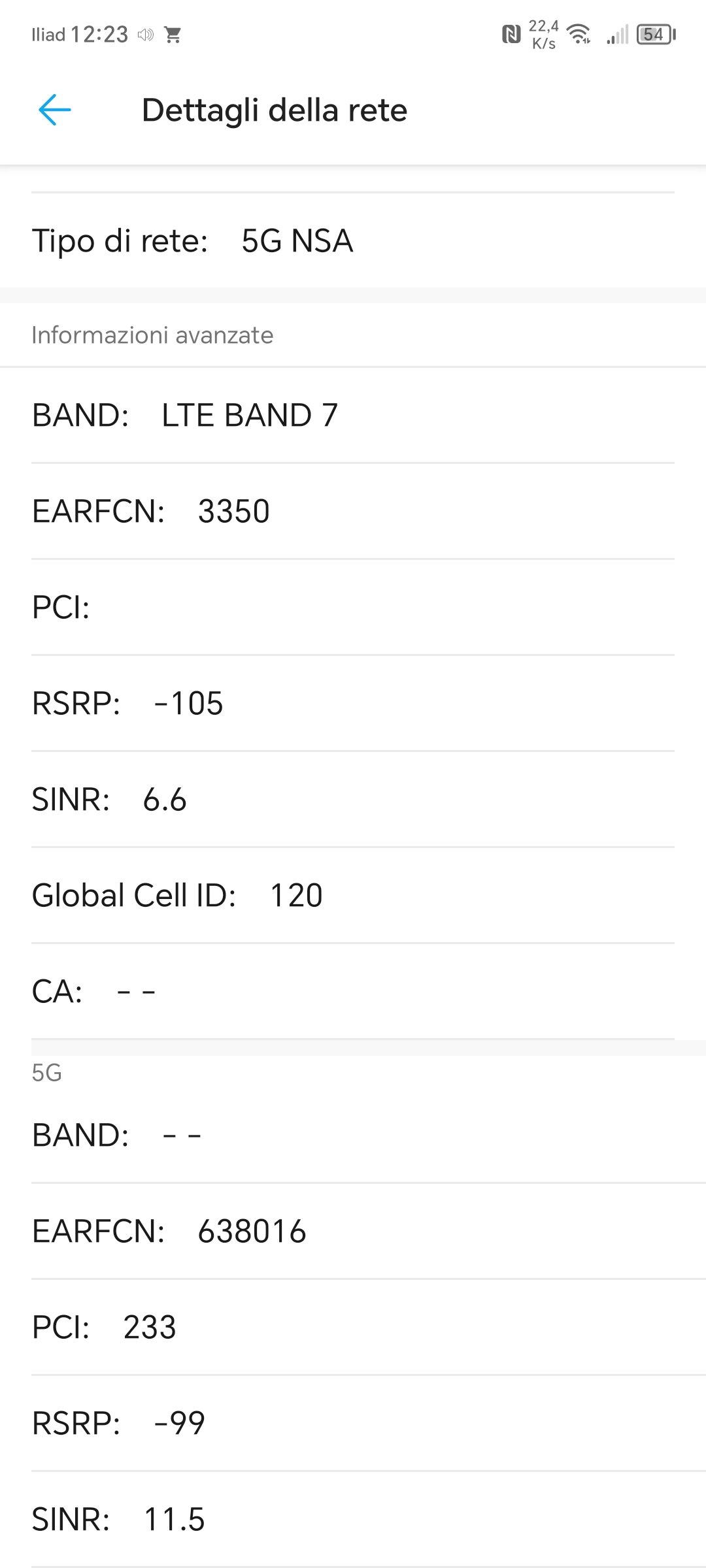Tap the NFC status icon
The height and width of the screenshot is (1568, 706).
[511, 34]
